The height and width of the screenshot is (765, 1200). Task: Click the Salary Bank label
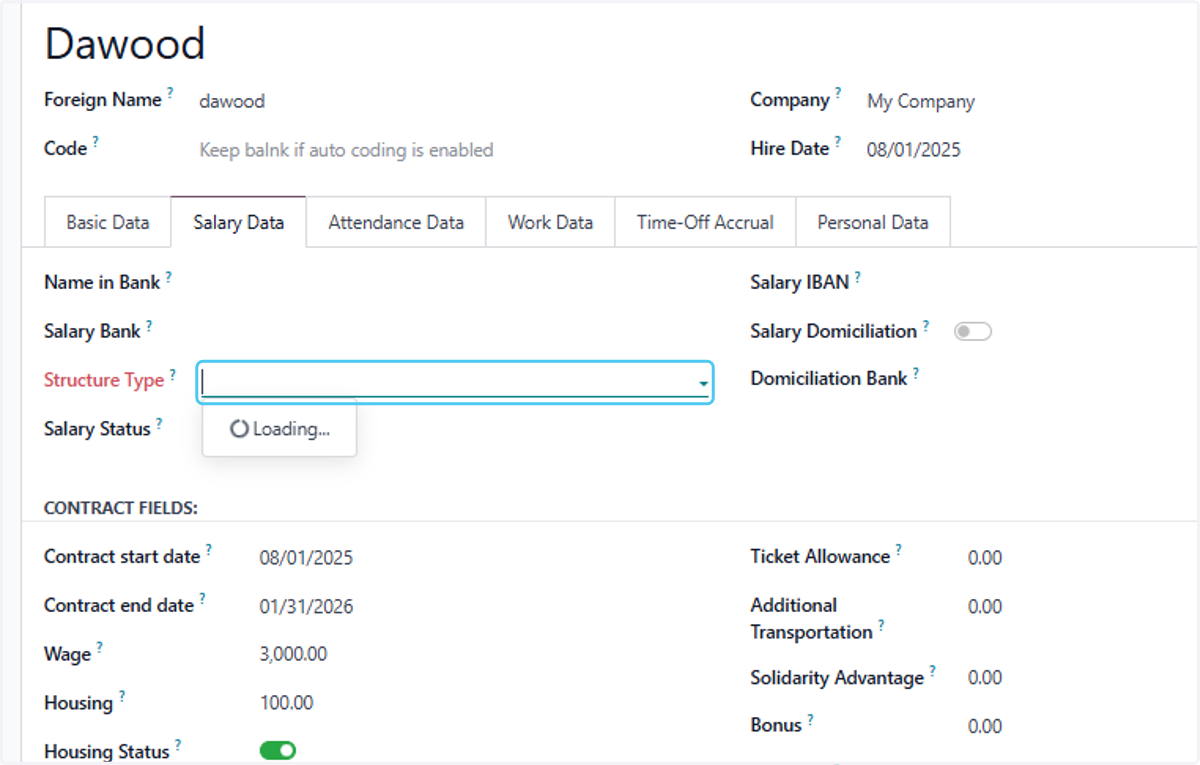click(x=92, y=331)
